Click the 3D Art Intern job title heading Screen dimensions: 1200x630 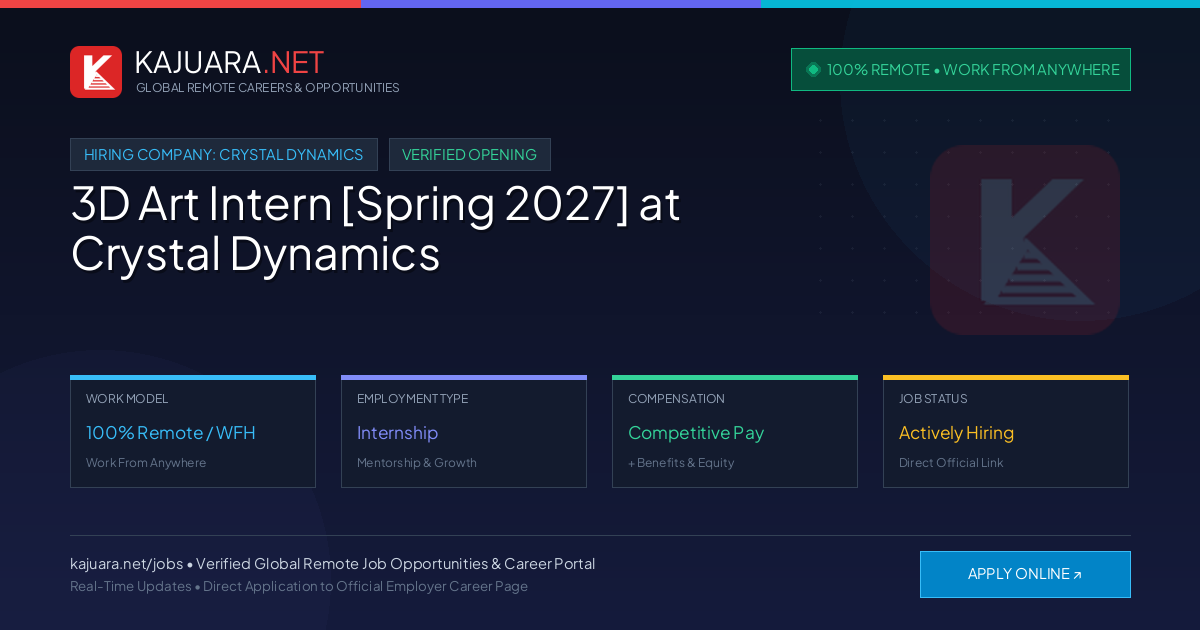click(x=375, y=228)
